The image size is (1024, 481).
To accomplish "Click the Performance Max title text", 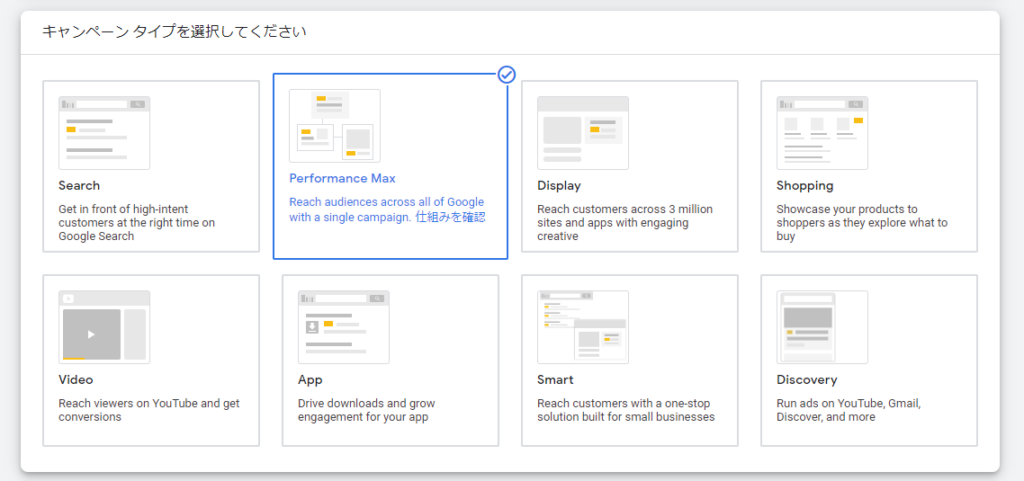I will click(342, 178).
